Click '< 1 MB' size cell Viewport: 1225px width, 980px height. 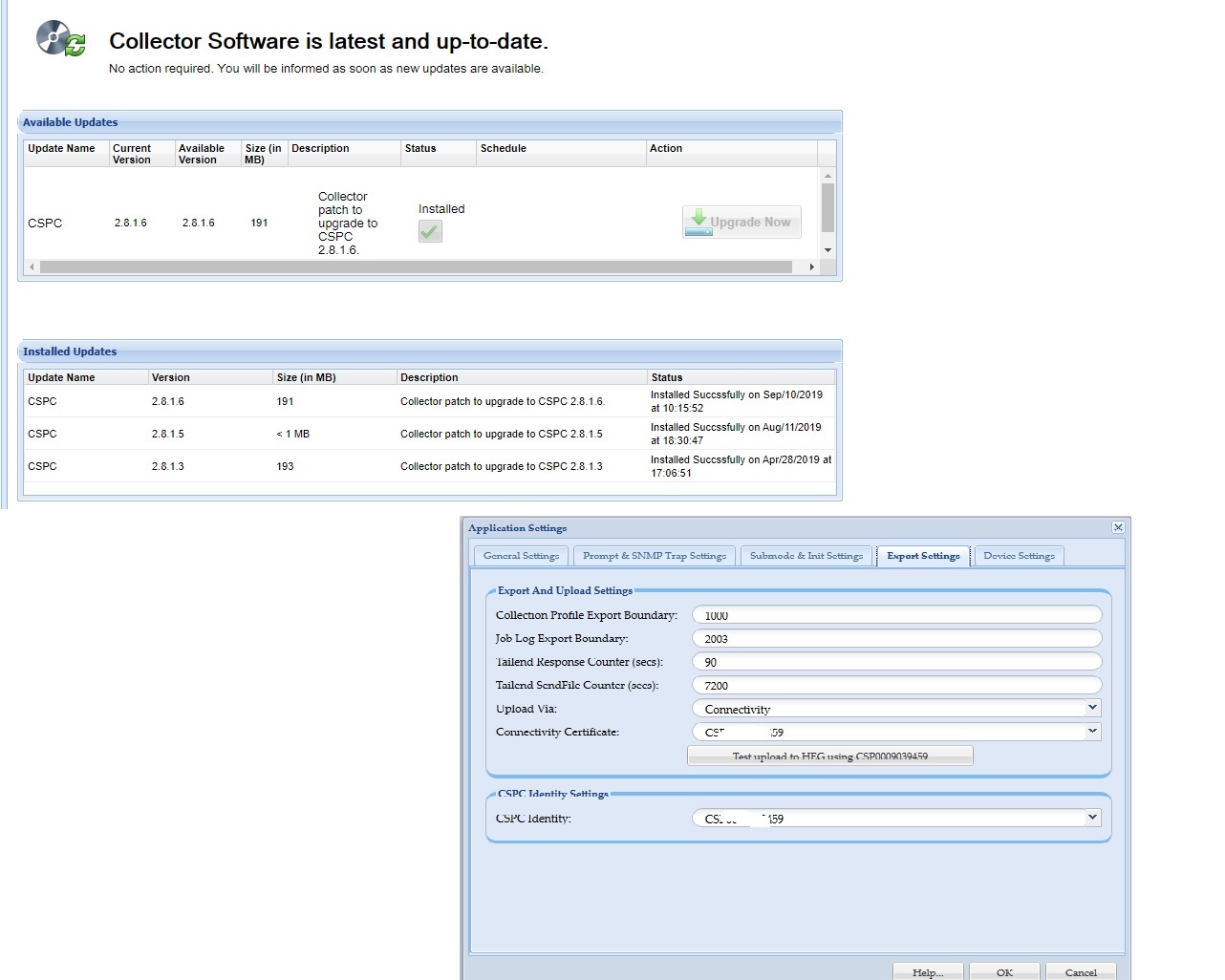(x=293, y=434)
